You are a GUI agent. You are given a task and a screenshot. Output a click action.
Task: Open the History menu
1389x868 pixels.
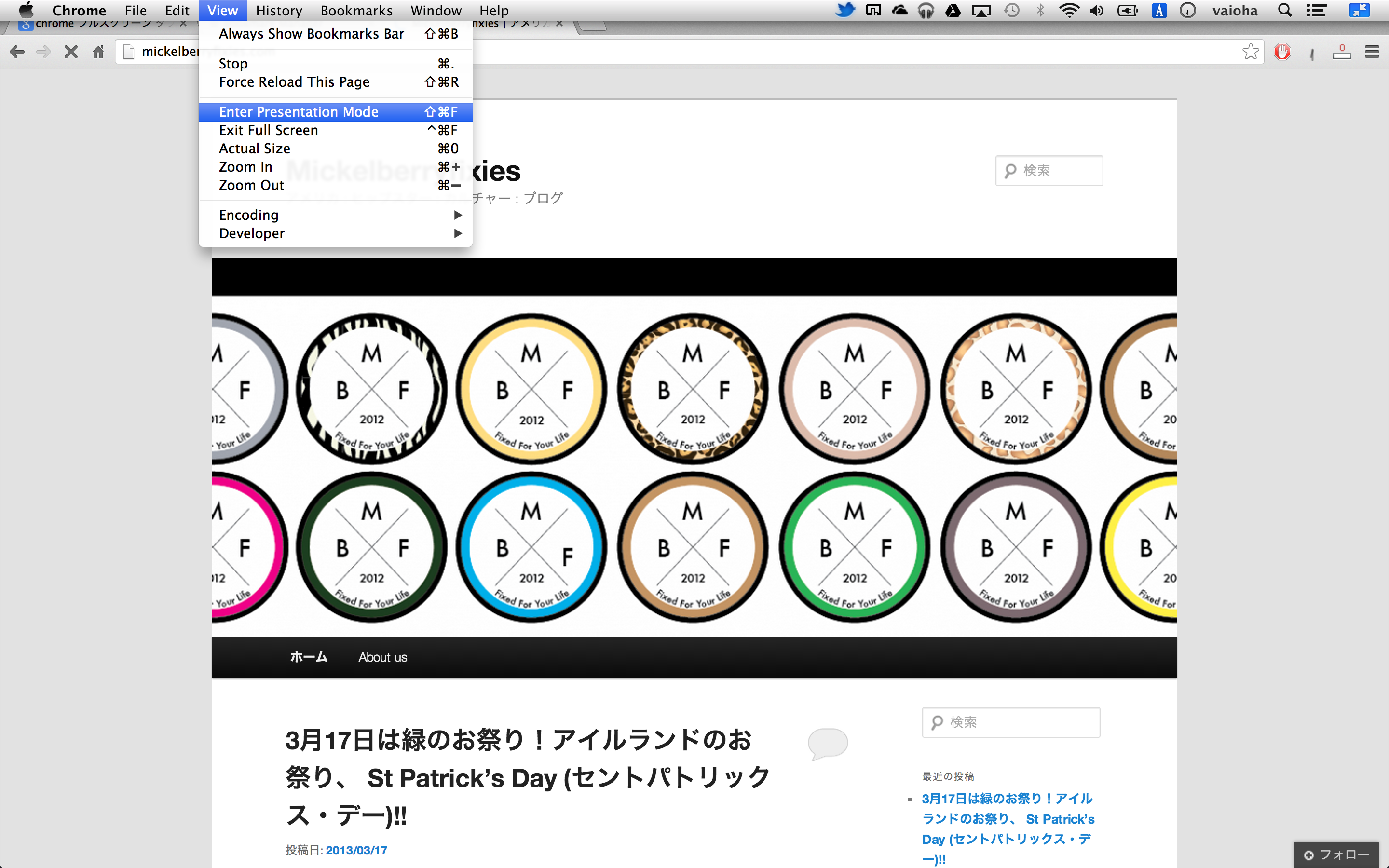pos(279,10)
